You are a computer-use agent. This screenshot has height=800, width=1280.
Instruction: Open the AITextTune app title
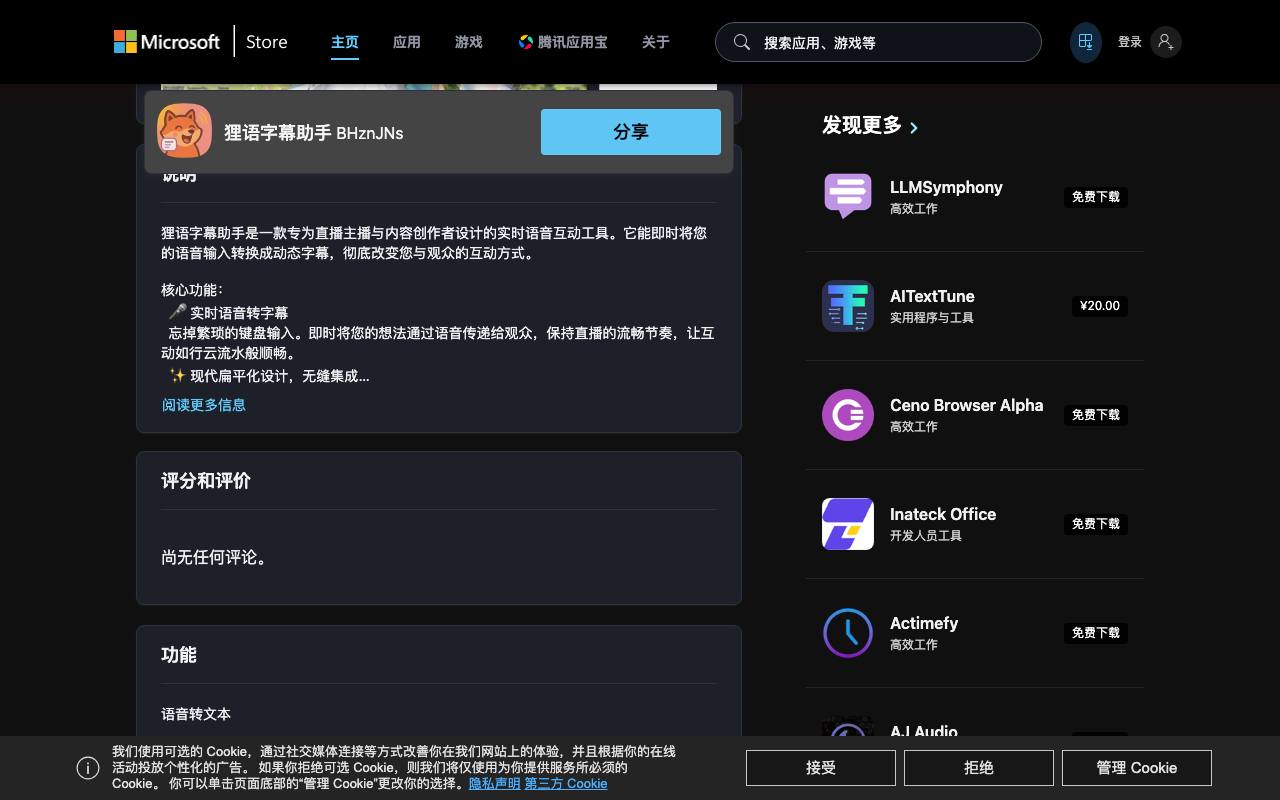[x=932, y=296]
